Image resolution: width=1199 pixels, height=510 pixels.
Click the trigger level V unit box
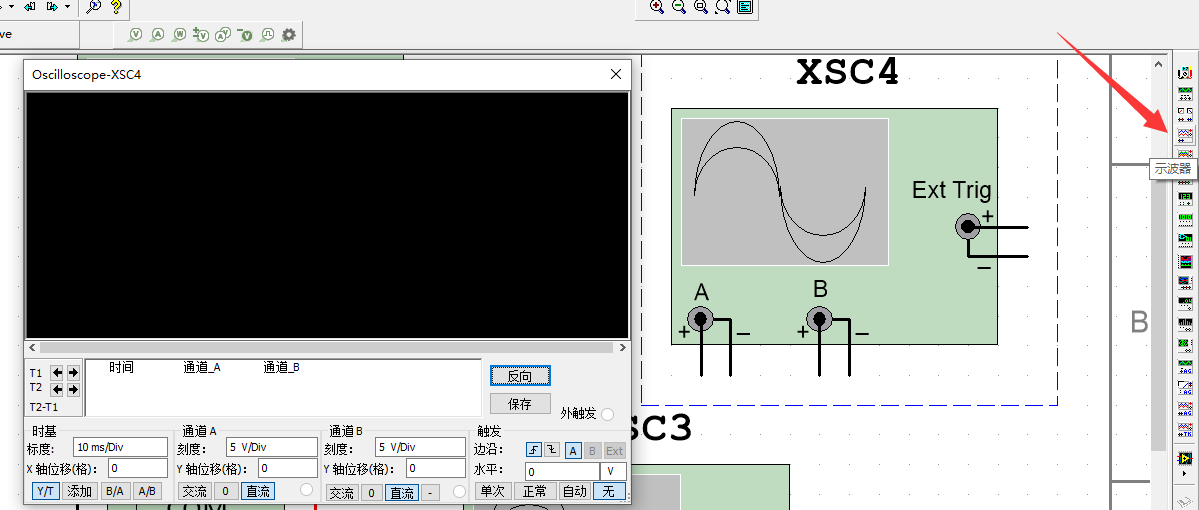click(x=613, y=472)
